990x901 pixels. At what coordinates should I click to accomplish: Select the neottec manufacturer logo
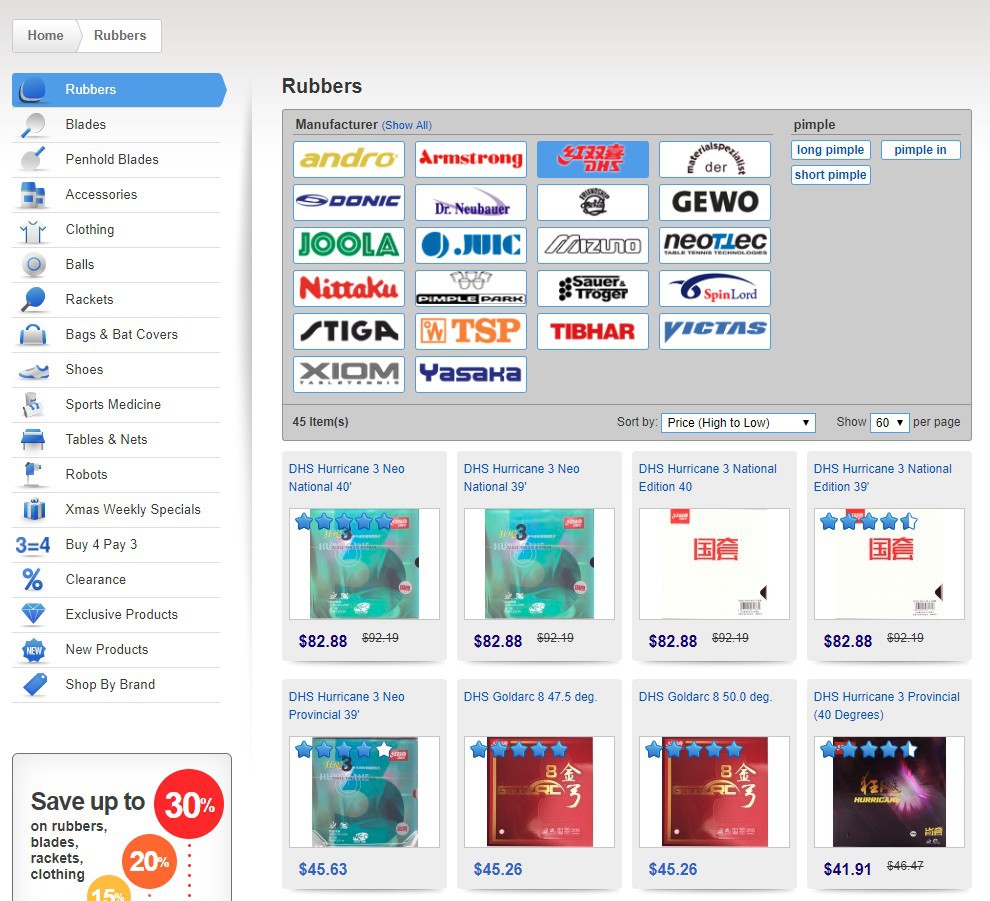point(715,245)
